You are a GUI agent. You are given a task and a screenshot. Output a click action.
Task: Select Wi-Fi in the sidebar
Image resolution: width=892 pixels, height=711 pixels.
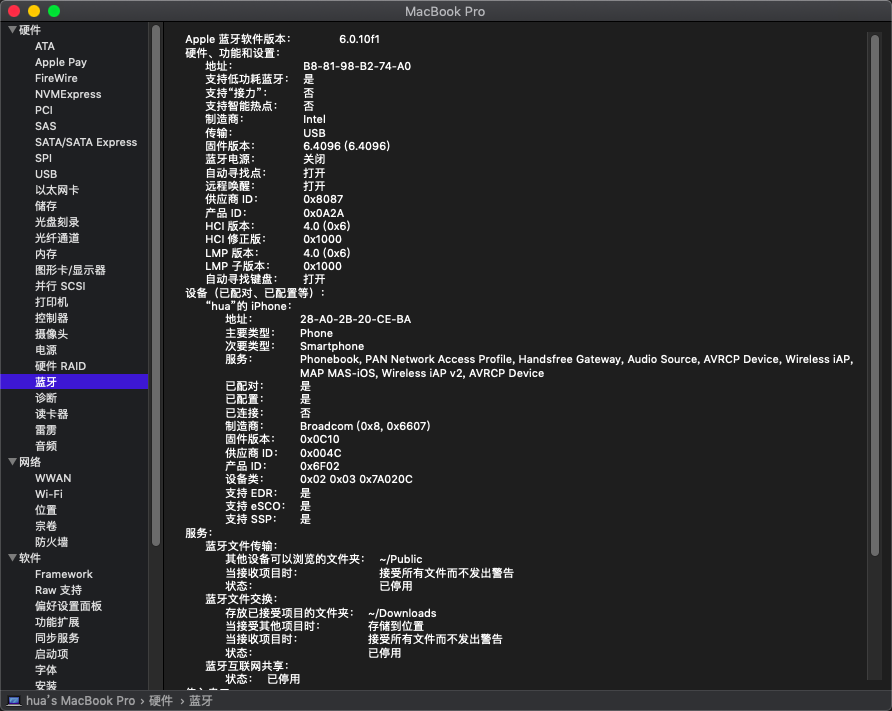coord(49,494)
